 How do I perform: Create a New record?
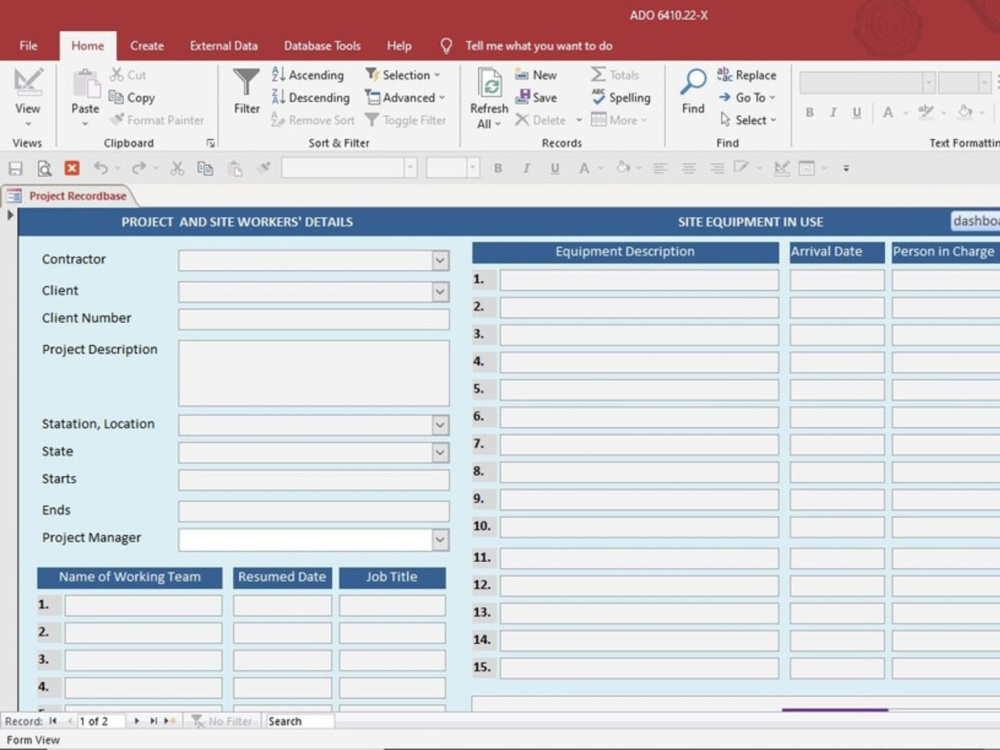536,75
